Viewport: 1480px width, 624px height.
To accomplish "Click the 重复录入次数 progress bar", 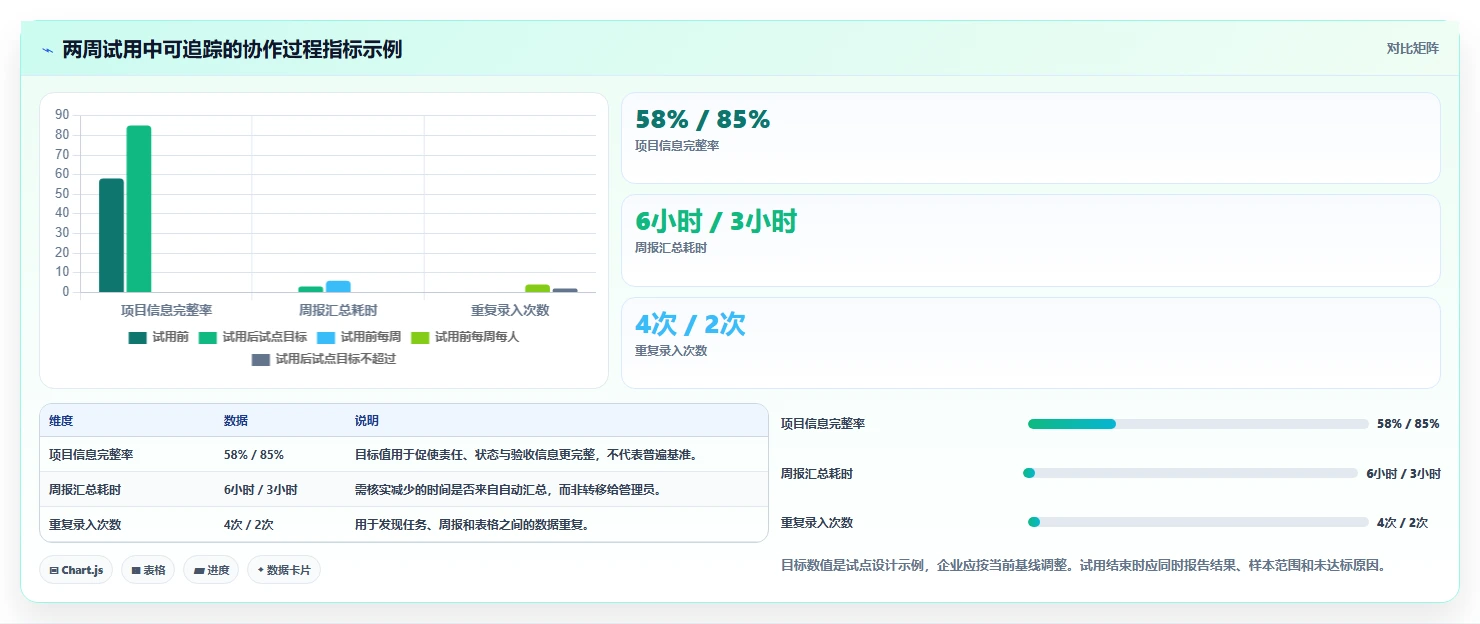I will [1198, 522].
